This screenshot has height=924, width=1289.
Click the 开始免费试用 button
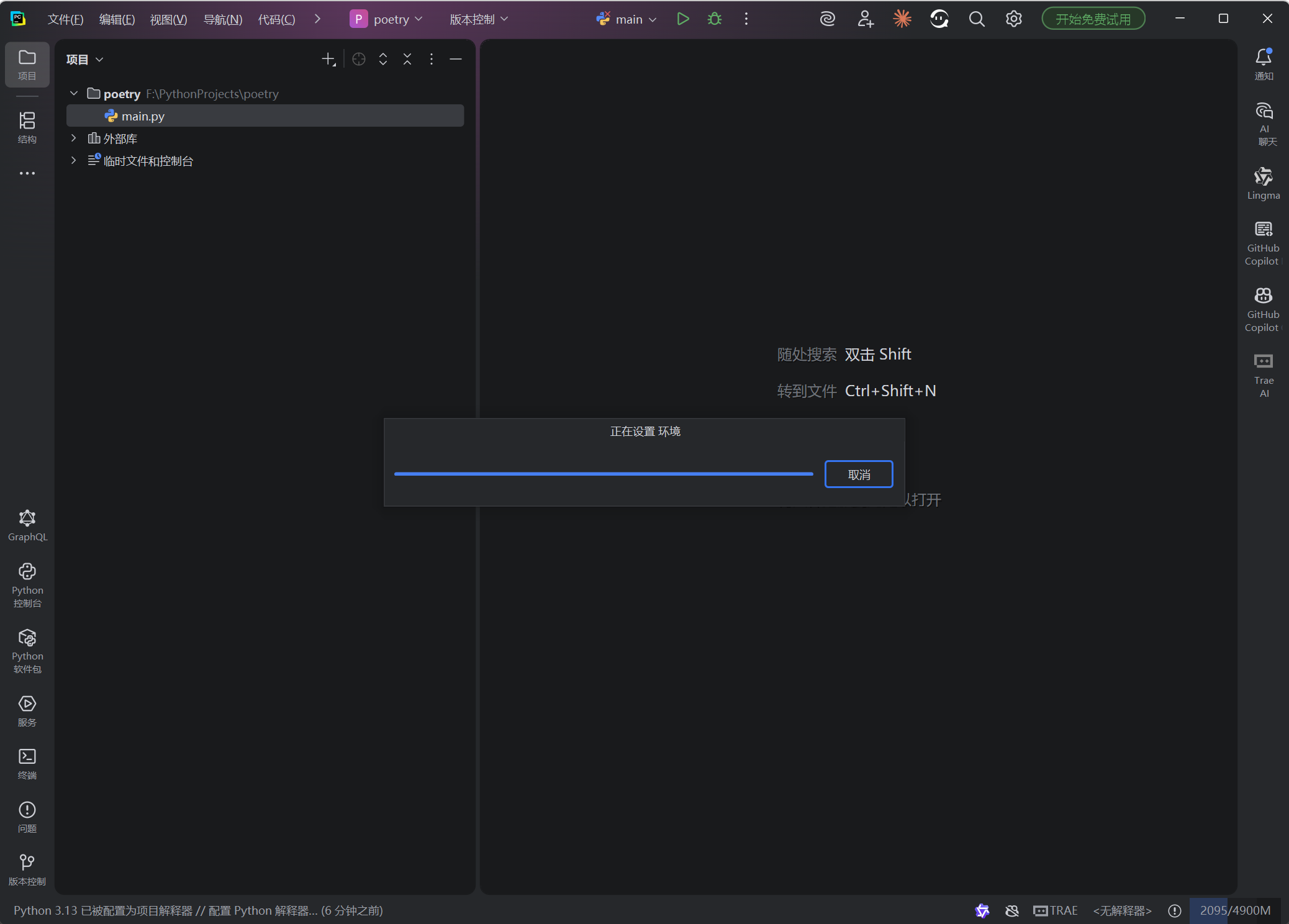(1093, 19)
